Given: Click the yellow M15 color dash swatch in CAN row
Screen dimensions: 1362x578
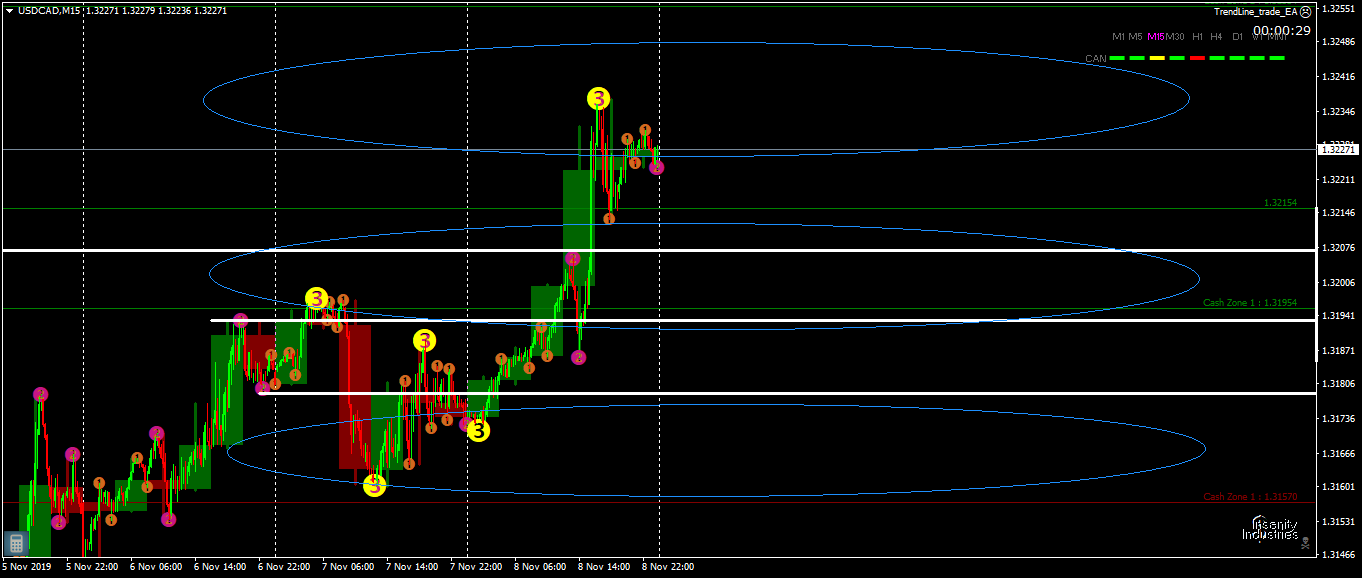Looking at the screenshot, I should click(x=1157, y=58).
